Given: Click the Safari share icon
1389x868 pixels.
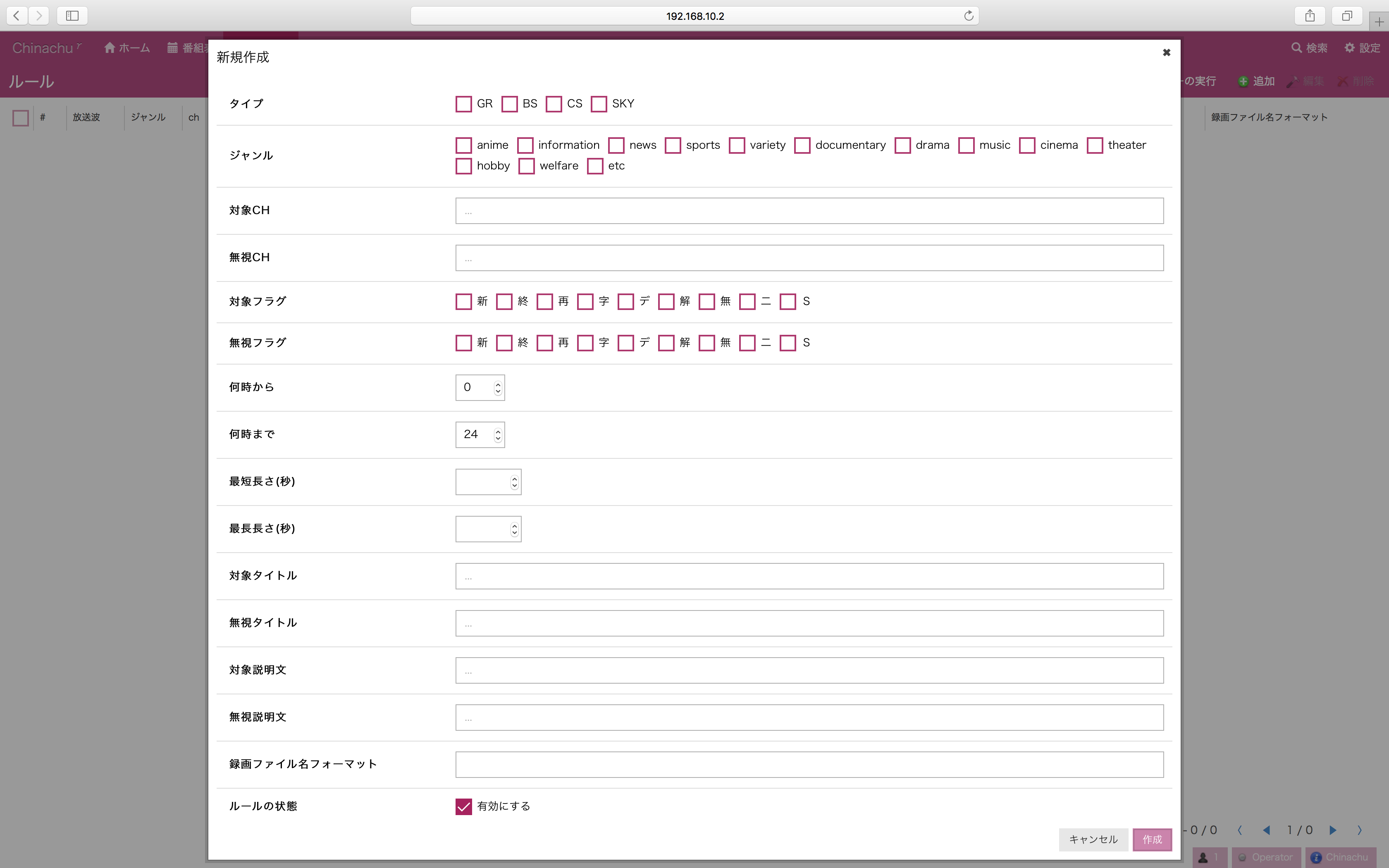Looking at the screenshot, I should (1309, 16).
